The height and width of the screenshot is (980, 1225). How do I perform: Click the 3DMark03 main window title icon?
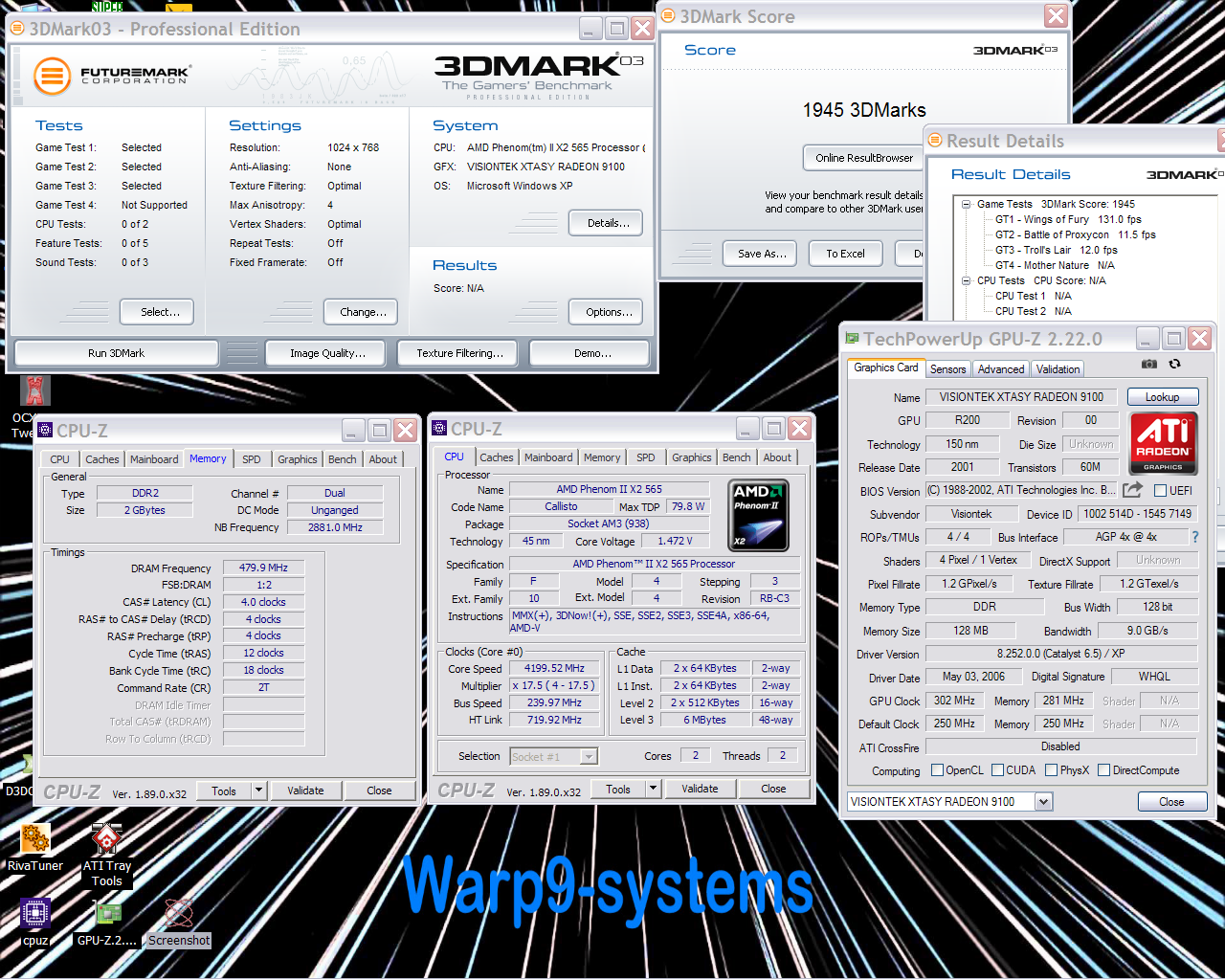pos(17,29)
